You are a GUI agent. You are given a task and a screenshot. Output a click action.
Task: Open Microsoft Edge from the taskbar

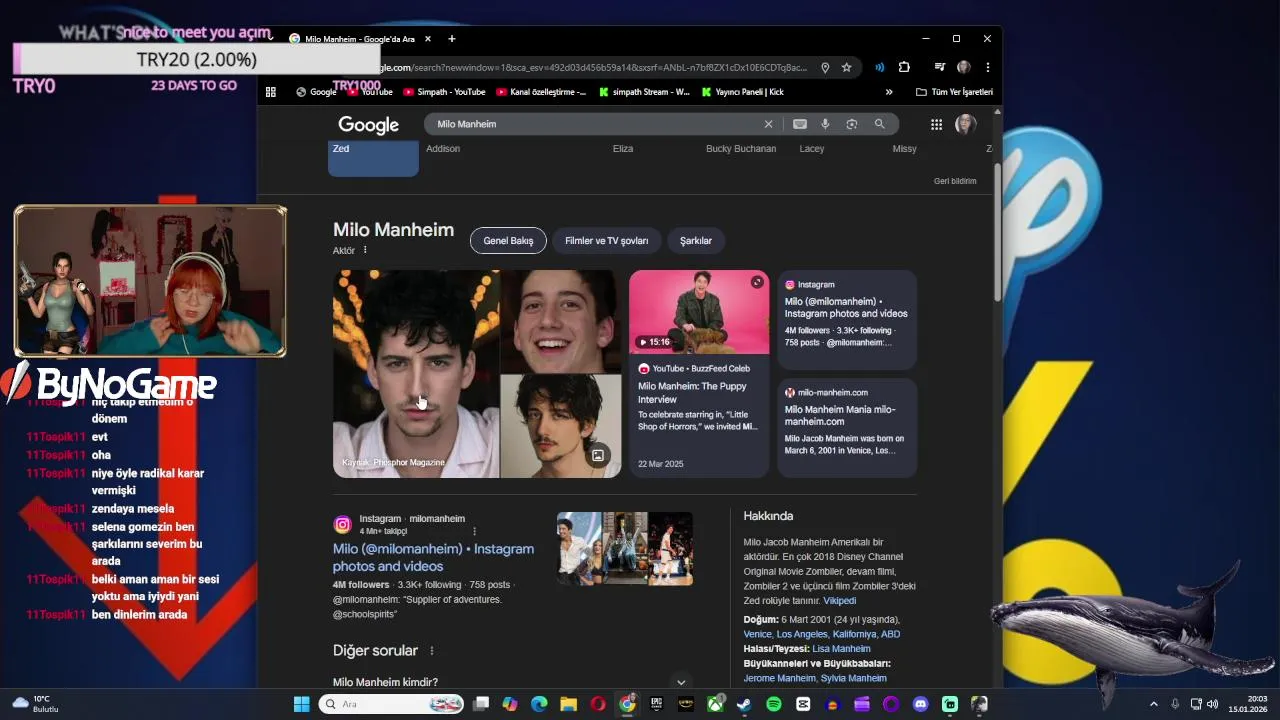pos(539,704)
